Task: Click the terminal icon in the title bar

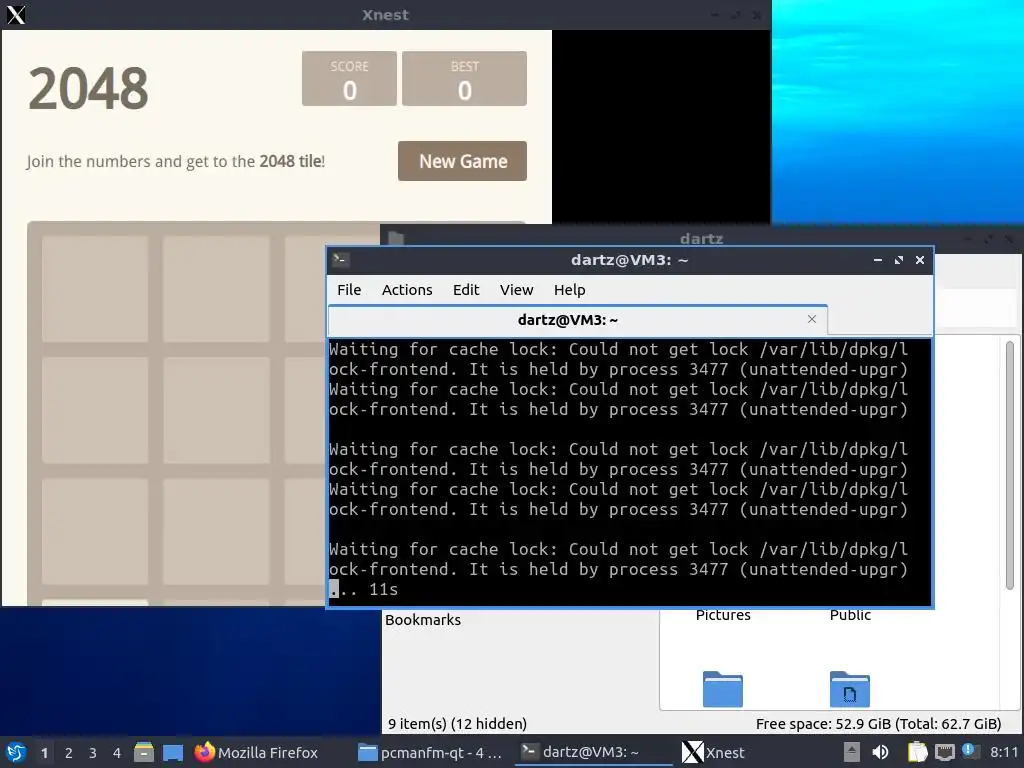Action: pos(340,259)
